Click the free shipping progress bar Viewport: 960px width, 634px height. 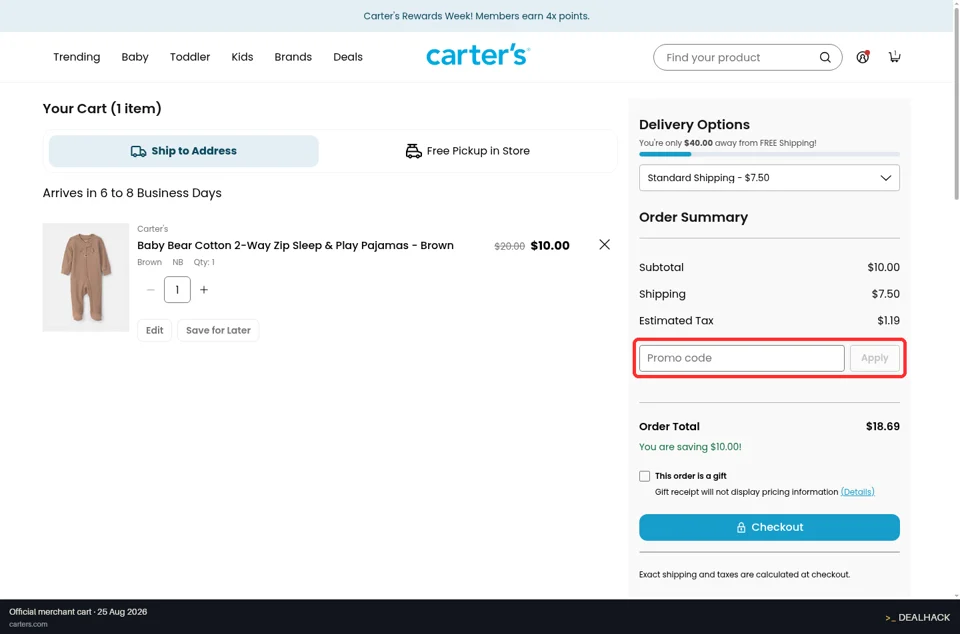(769, 154)
